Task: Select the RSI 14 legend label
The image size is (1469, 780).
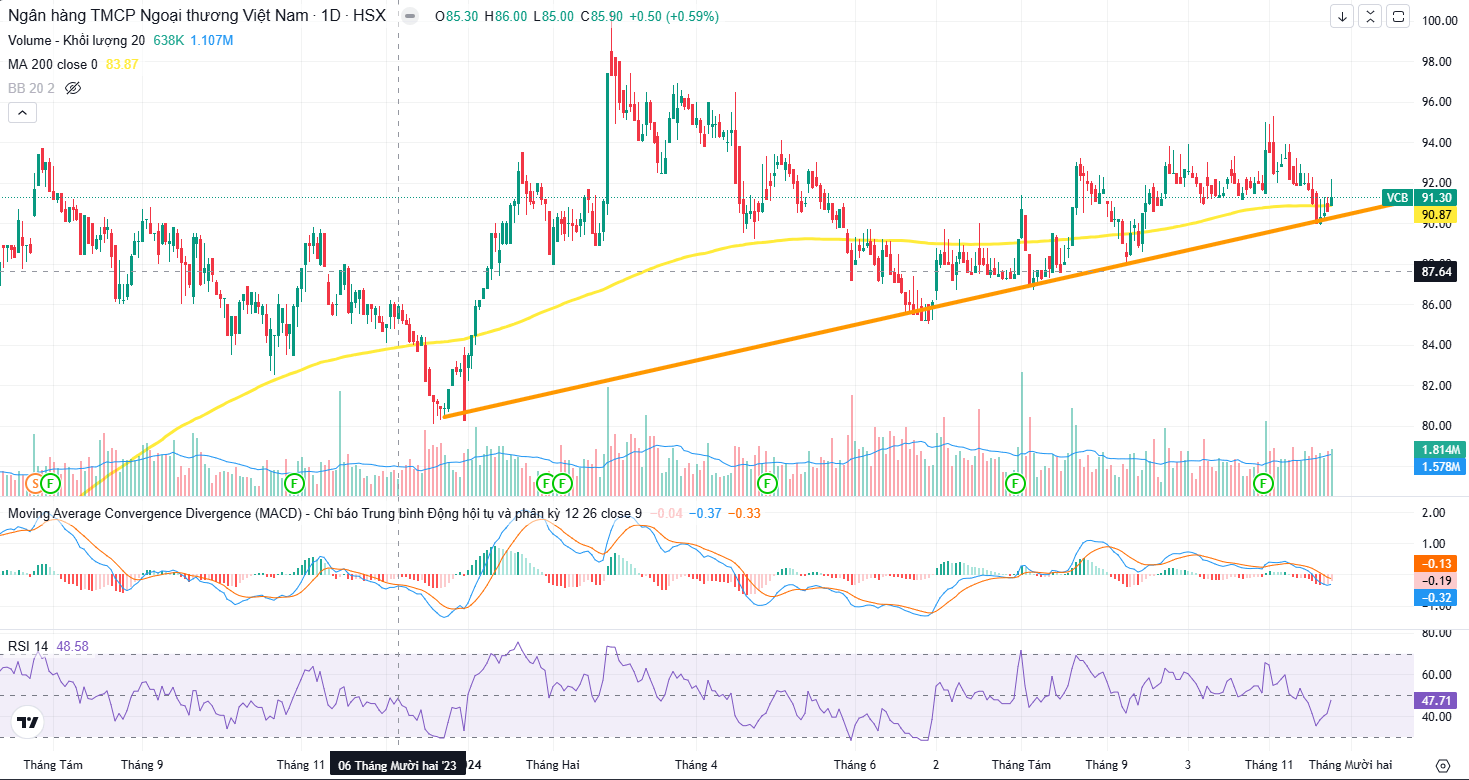Action: pyautogui.click(x=28, y=647)
